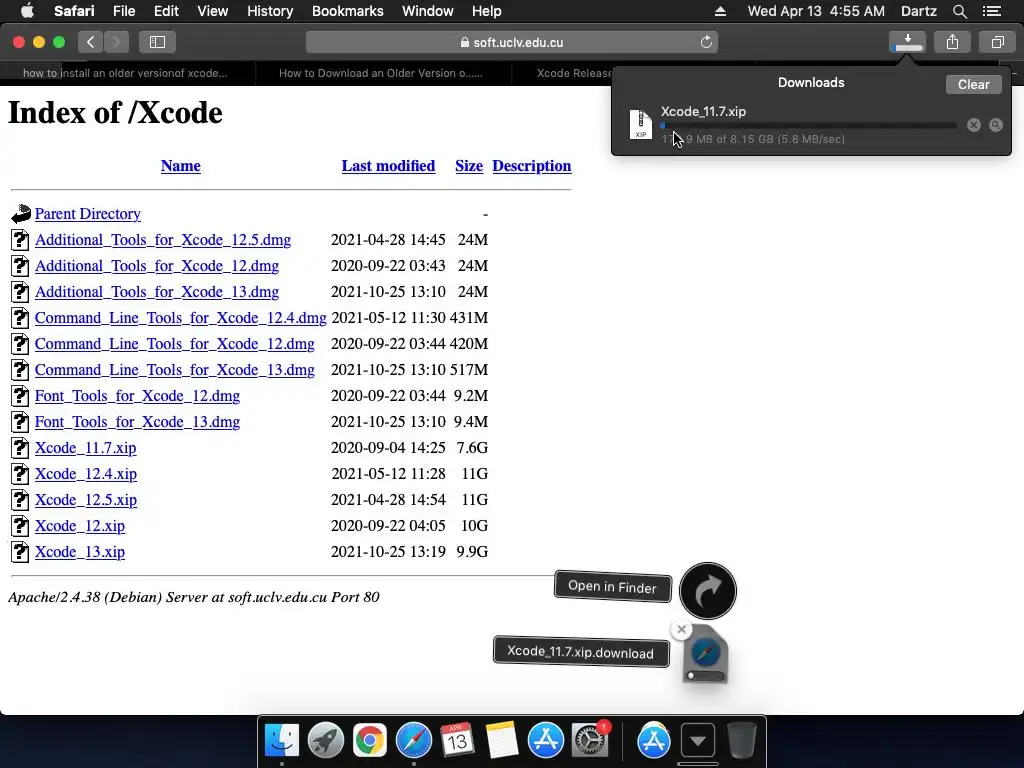Open Finder from the Dock
Screen dimensions: 1024x768
coord(282,741)
